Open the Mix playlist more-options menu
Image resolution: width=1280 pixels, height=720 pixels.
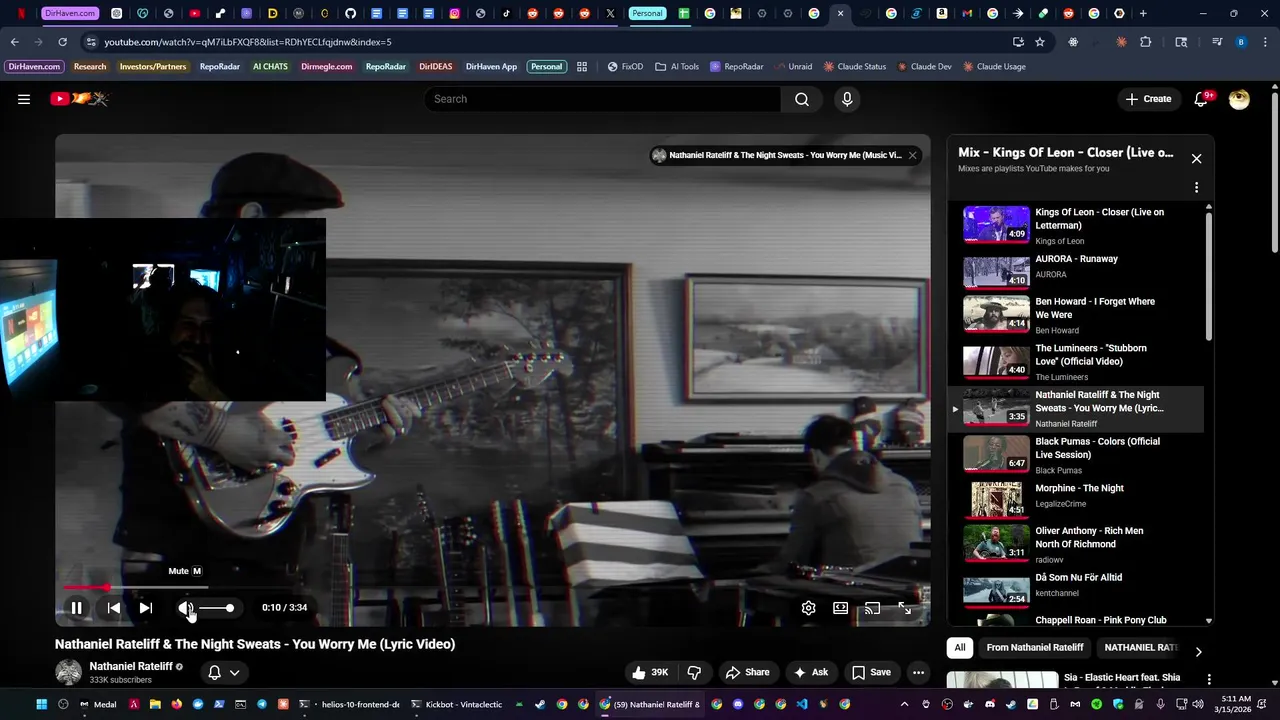point(1196,187)
